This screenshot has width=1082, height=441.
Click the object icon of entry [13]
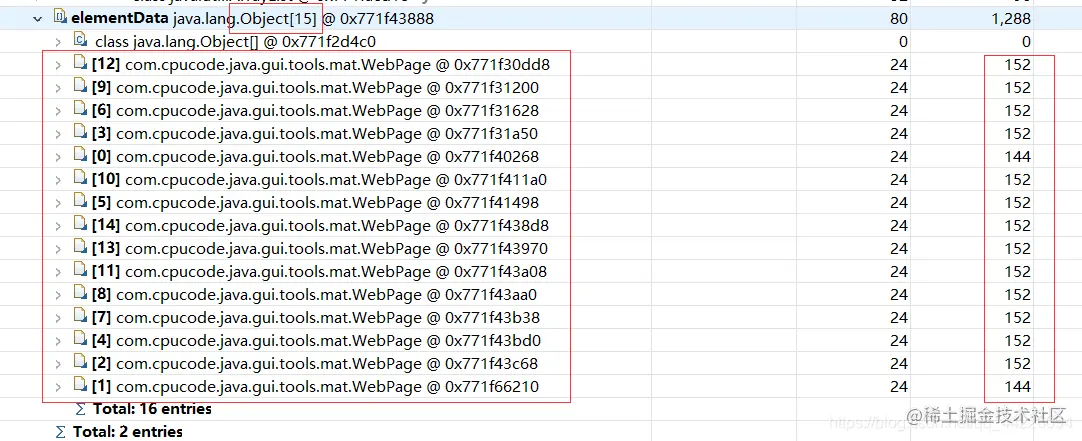coord(81,248)
